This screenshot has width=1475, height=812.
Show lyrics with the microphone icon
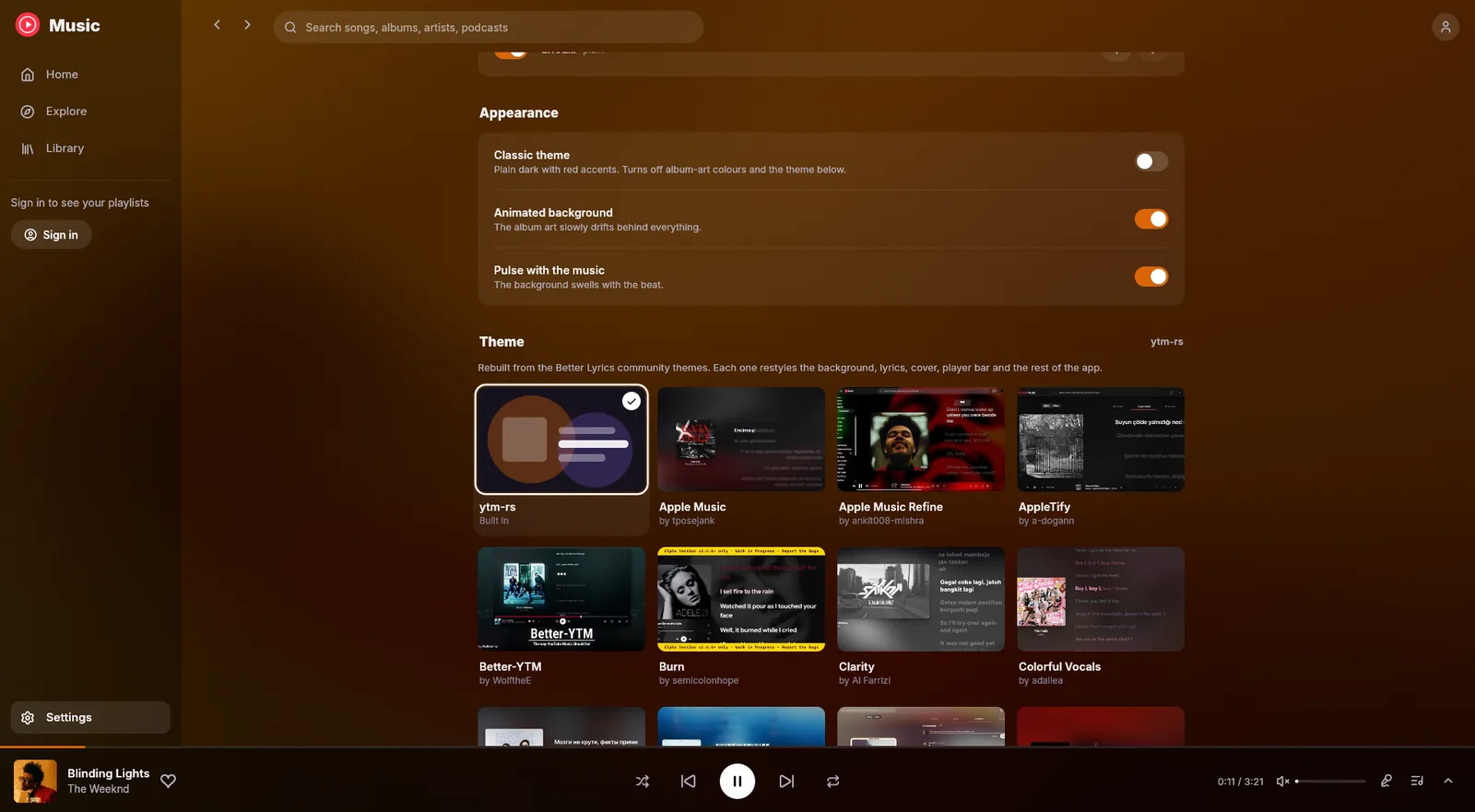pyautogui.click(x=1386, y=781)
